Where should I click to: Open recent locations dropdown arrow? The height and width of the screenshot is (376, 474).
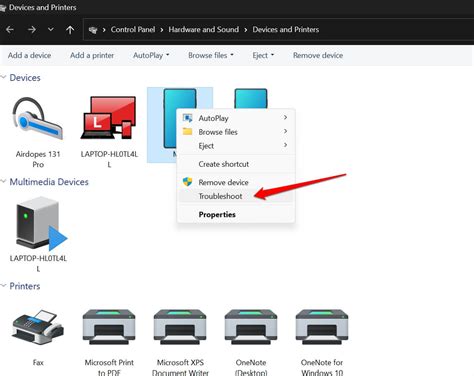click(51, 30)
